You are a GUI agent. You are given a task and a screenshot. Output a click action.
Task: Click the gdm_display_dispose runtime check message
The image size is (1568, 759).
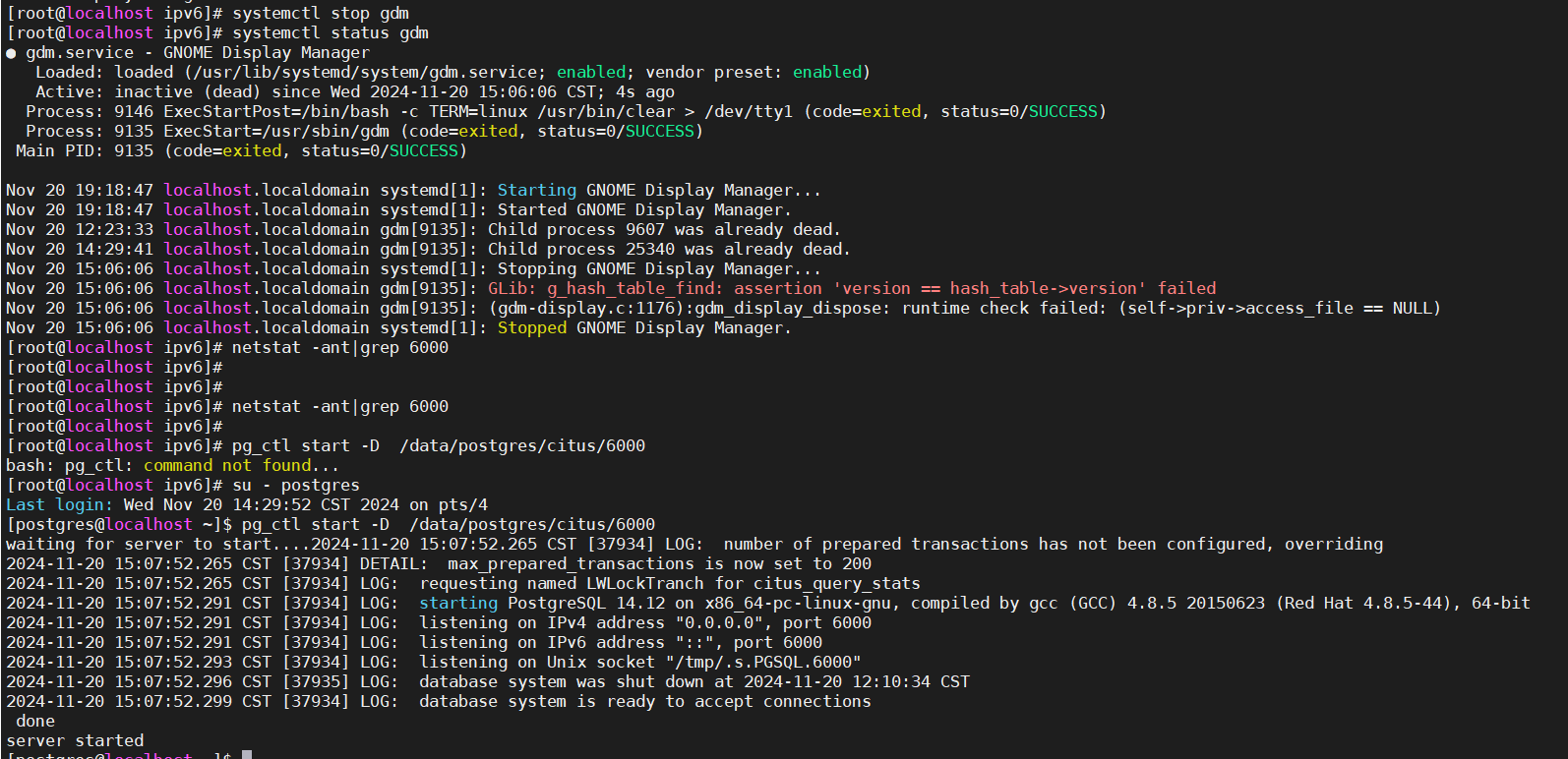click(x=964, y=309)
